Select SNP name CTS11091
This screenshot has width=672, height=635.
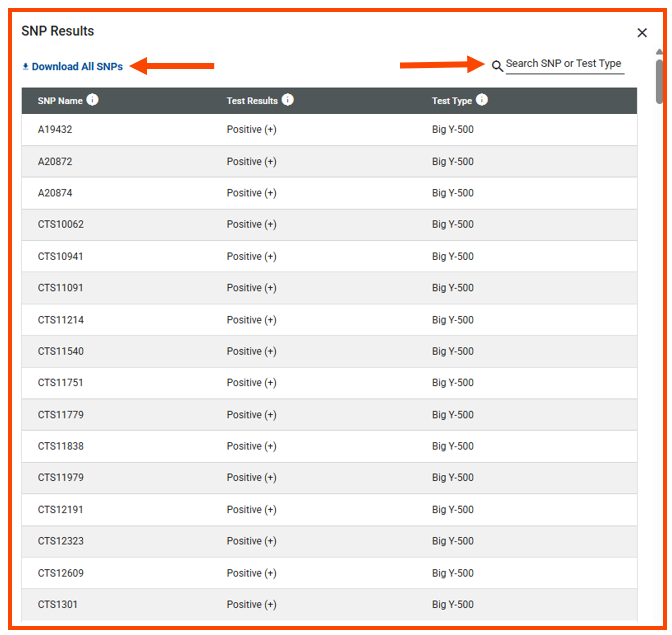60,288
